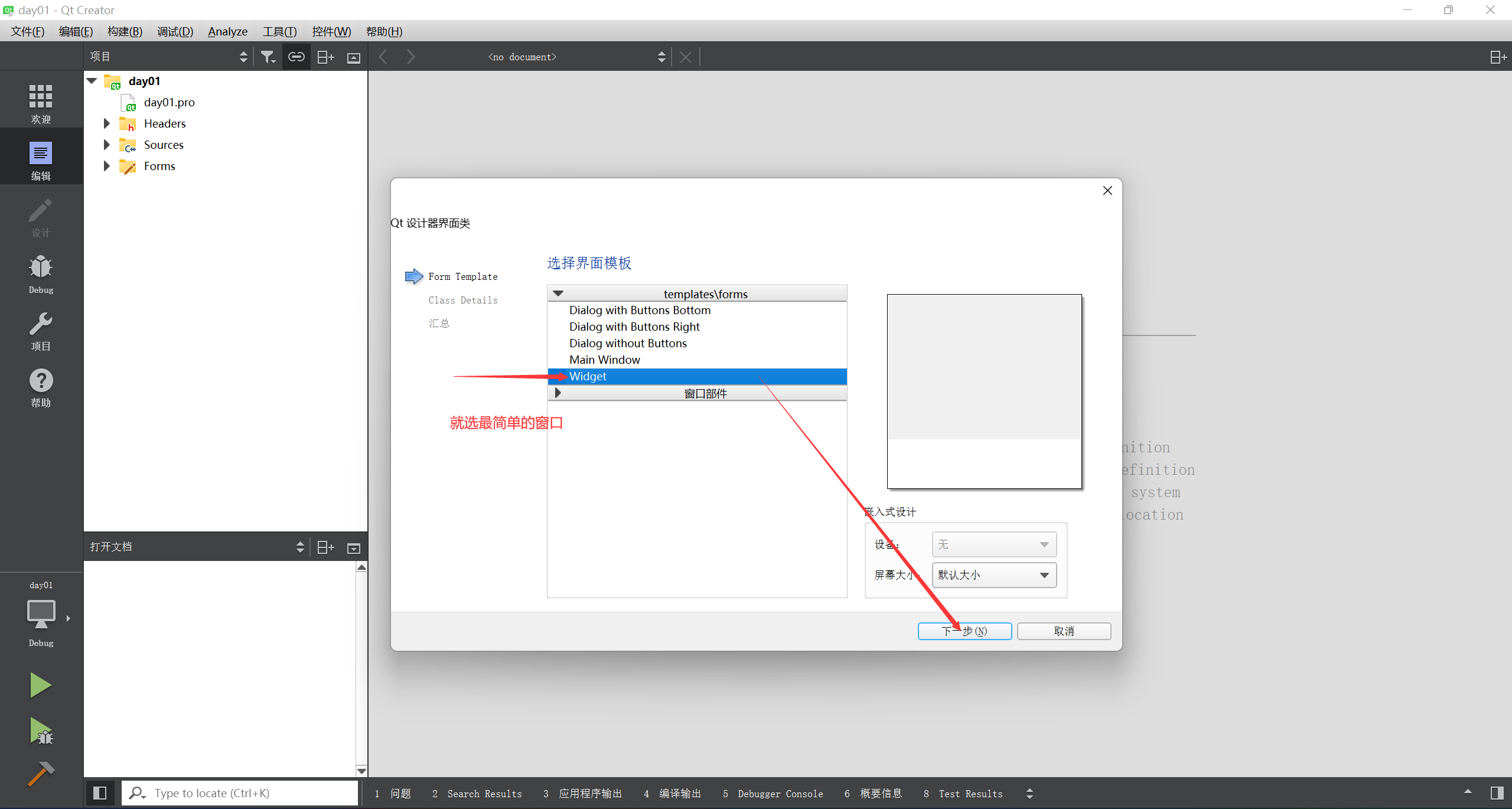Toggle synchronize with editor link icon
This screenshot has height=809, width=1512.
(x=296, y=57)
